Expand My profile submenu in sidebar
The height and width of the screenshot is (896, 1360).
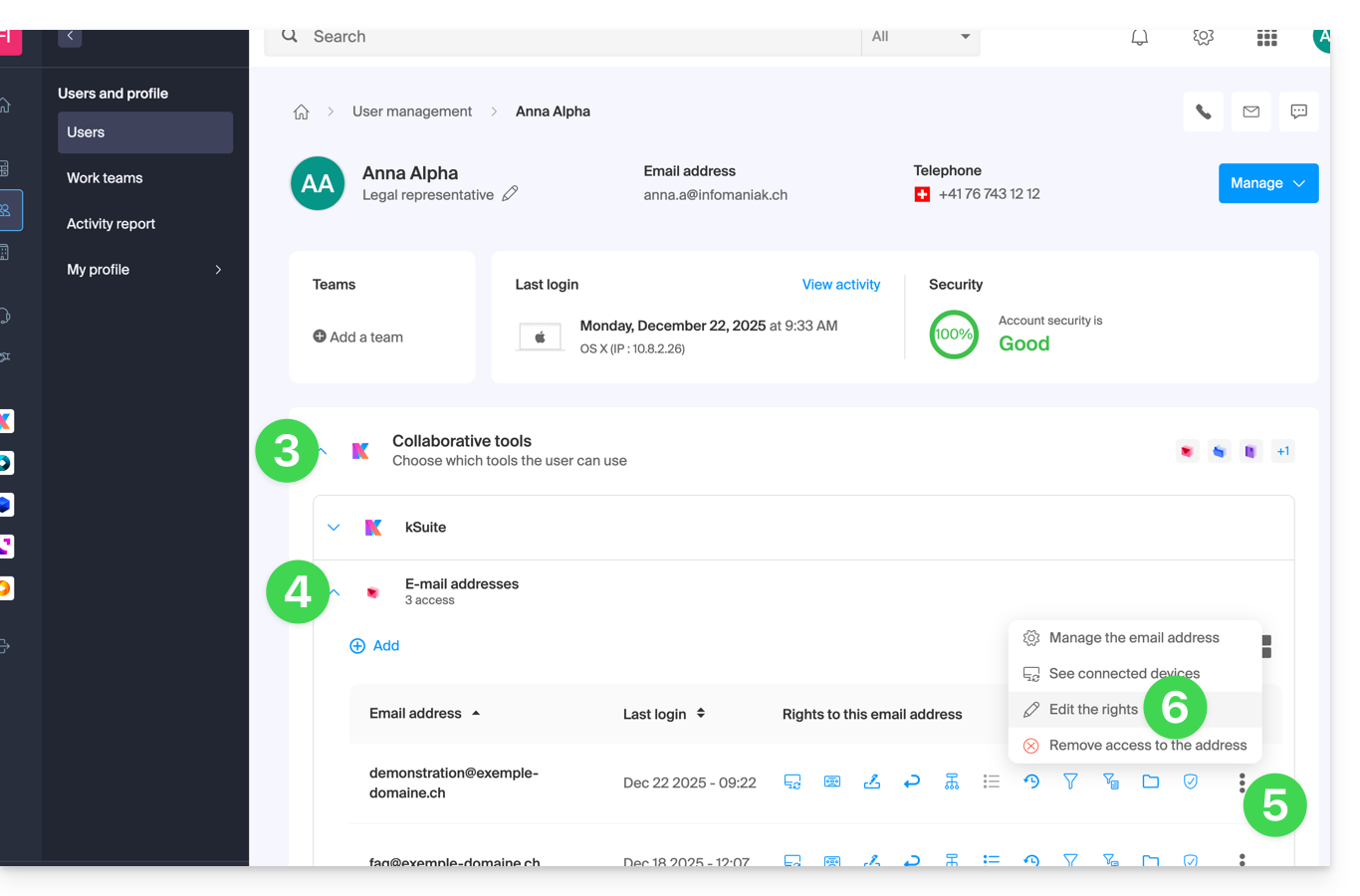coord(217,270)
